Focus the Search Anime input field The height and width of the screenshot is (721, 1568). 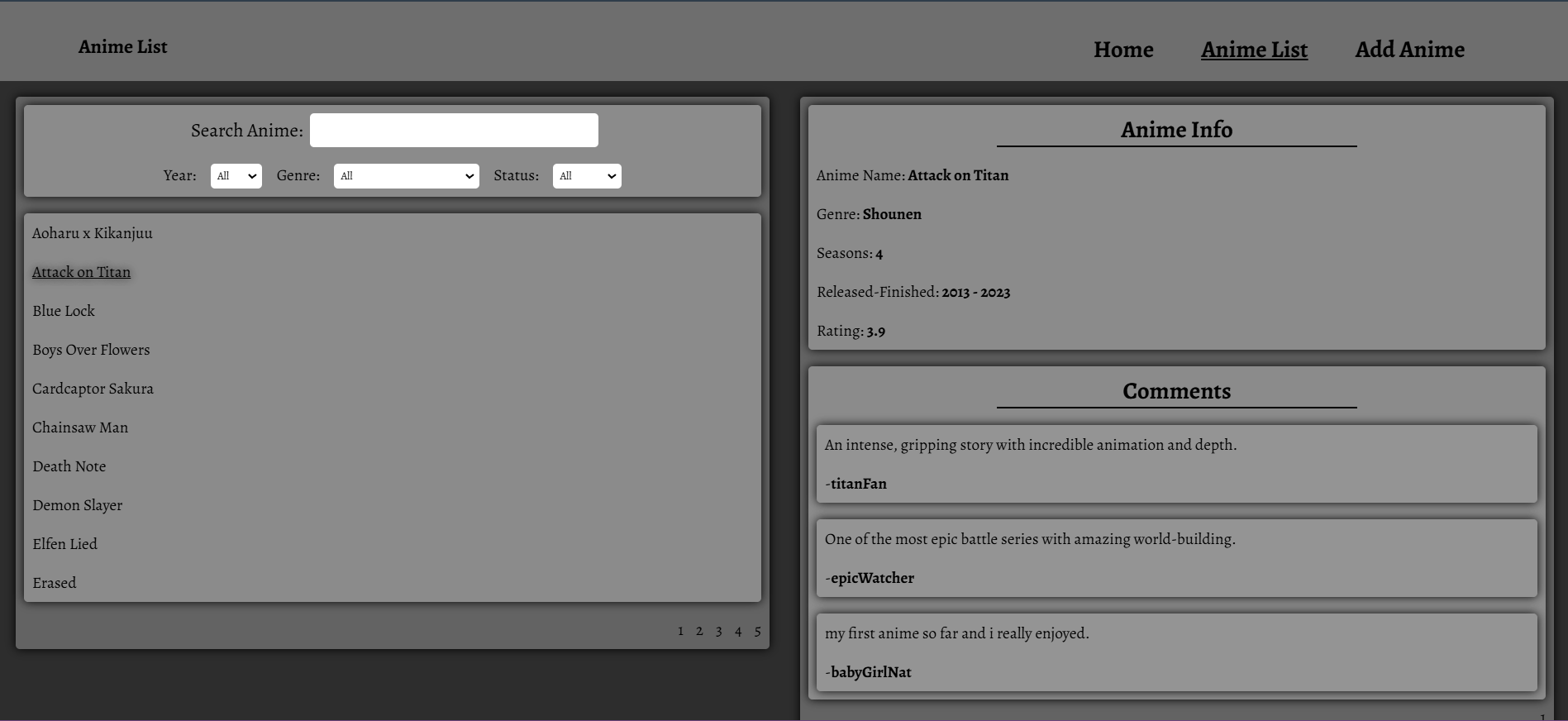(x=454, y=131)
